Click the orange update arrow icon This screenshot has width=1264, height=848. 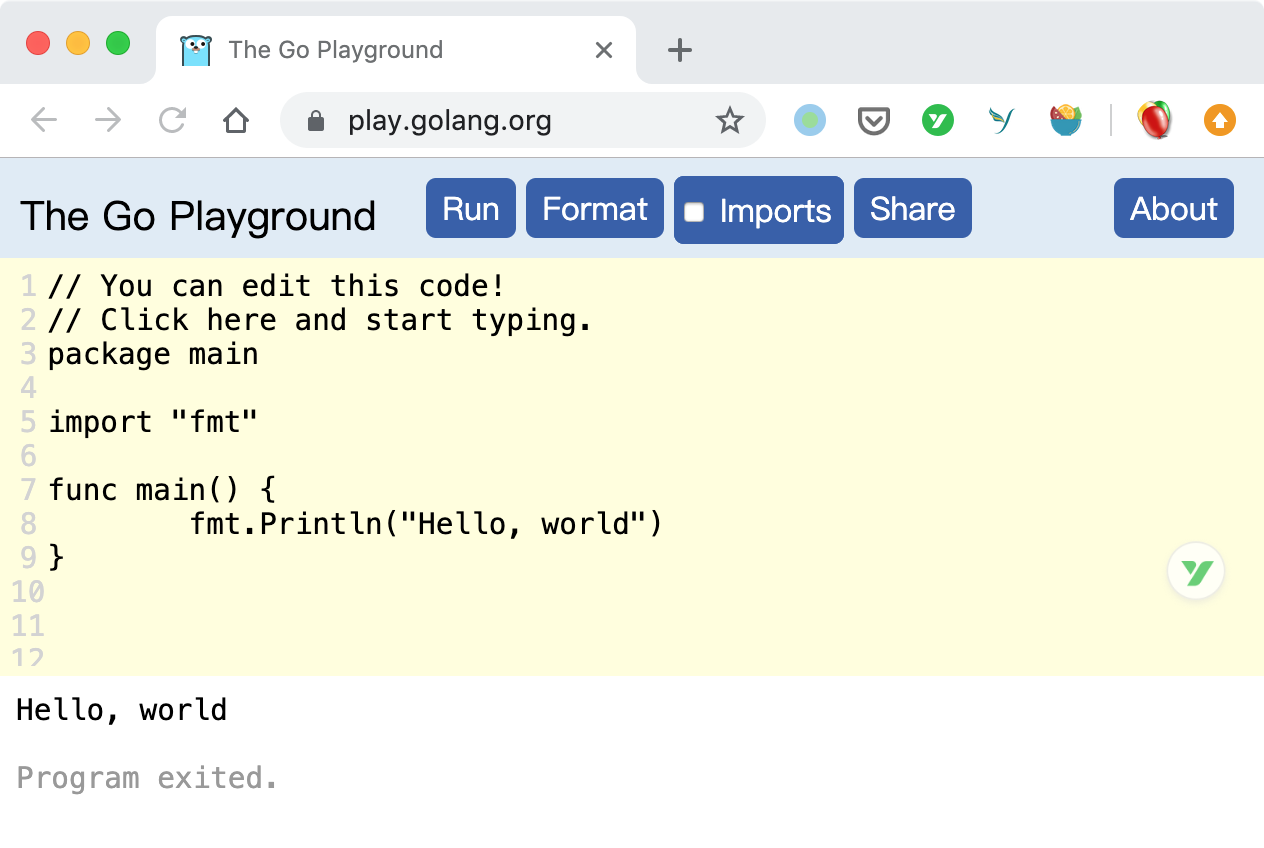[x=1219, y=121]
